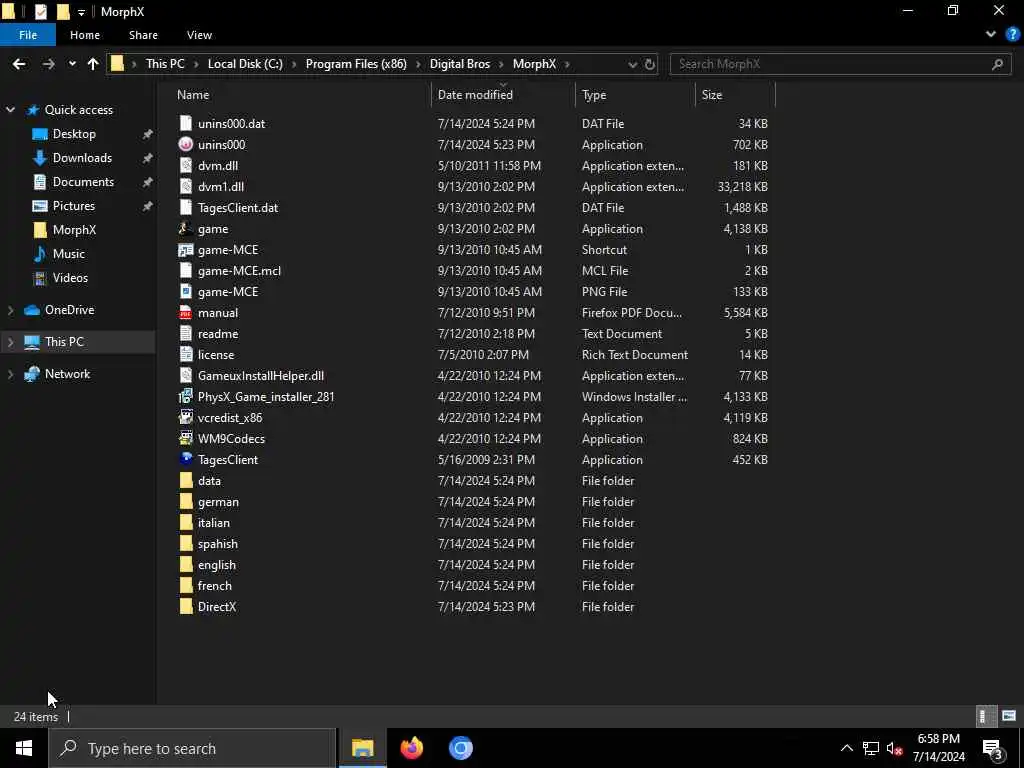Expand the Network tree node
Image resolution: width=1024 pixels, height=768 pixels.
[x=10, y=374]
